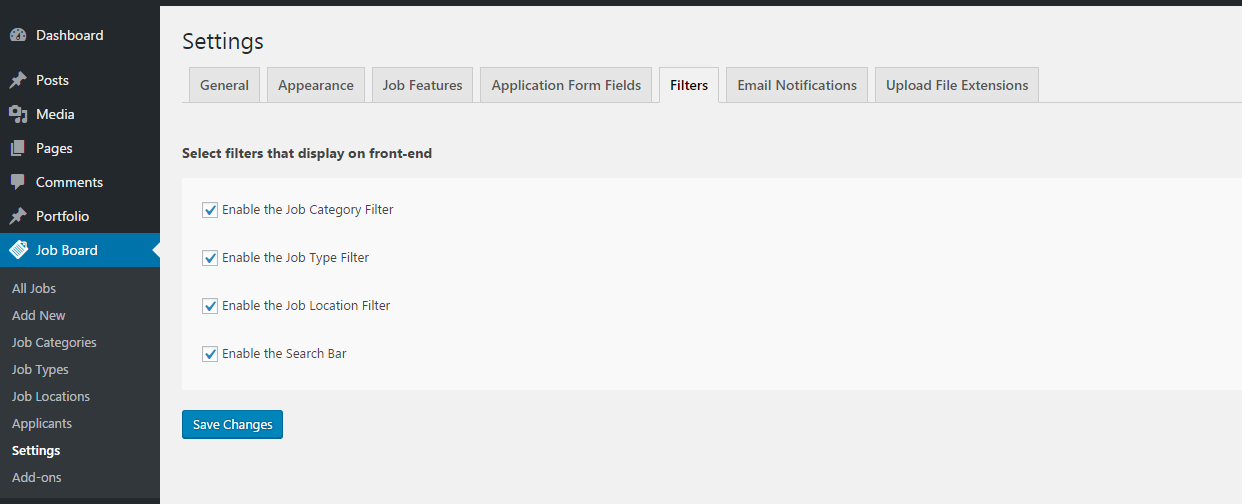Toggle the Search Bar checkbox

pos(210,354)
